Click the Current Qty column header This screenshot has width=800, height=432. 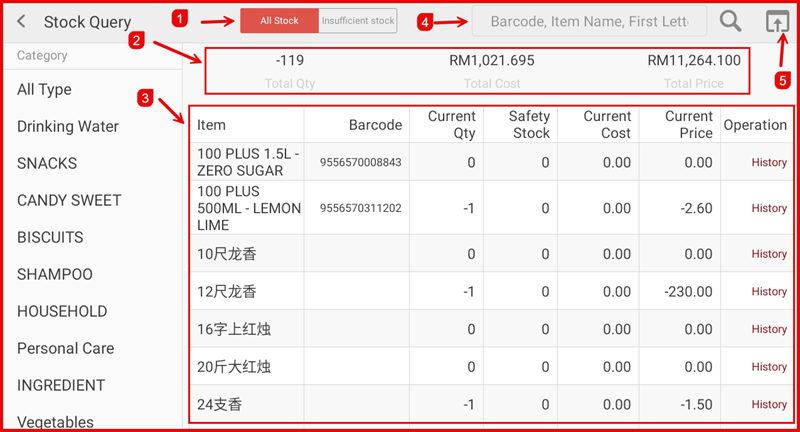coord(451,125)
